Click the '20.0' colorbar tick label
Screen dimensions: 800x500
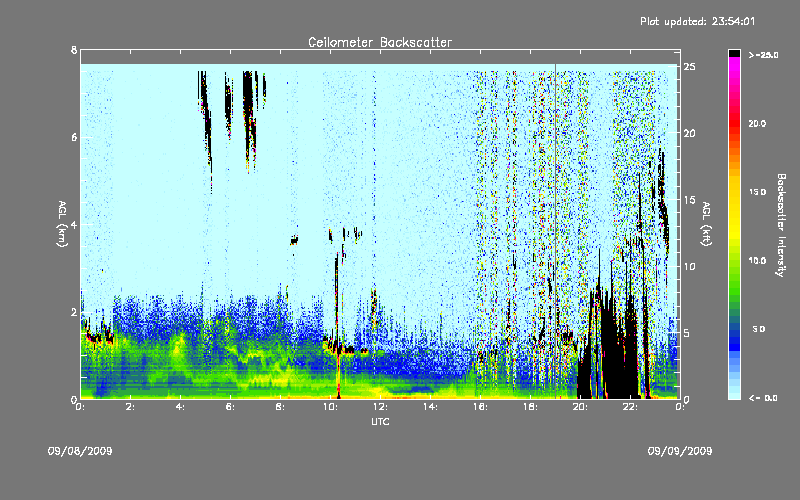[x=757, y=123]
